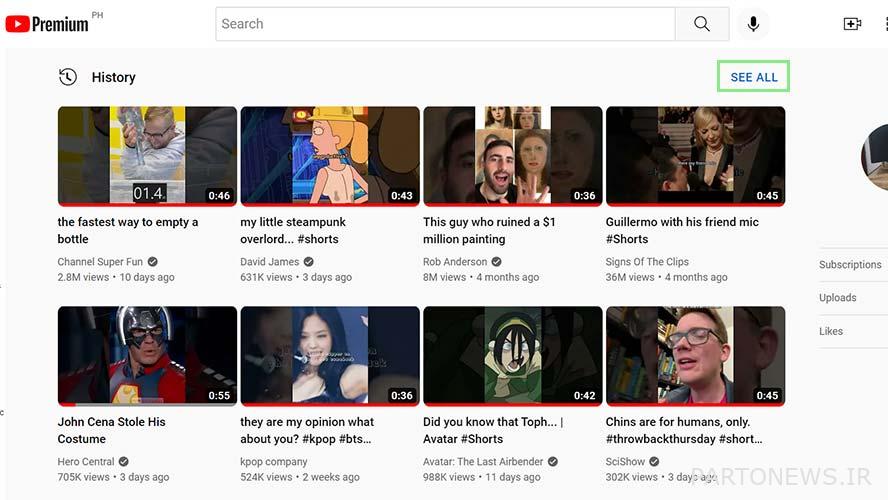Click verified badge next to Channel Super Fun
This screenshot has width=888, height=500.
(x=153, y=262)
